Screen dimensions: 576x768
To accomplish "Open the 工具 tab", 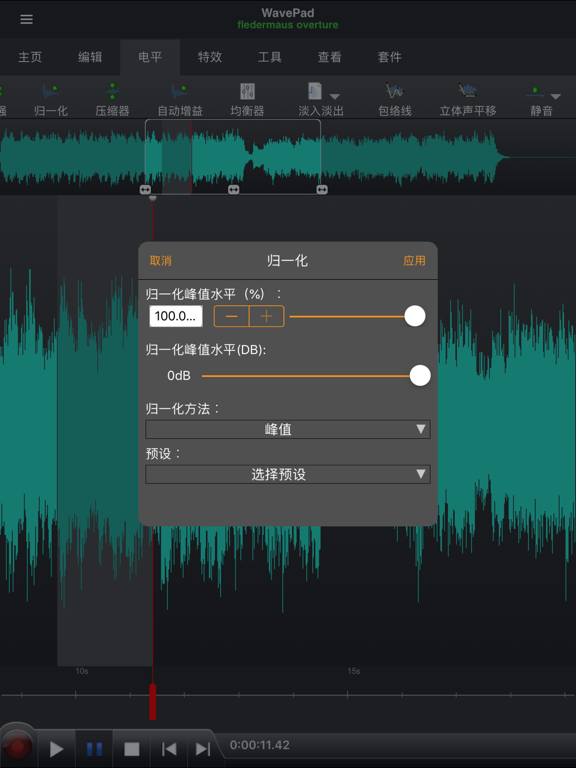I will [x=270, y=57].
